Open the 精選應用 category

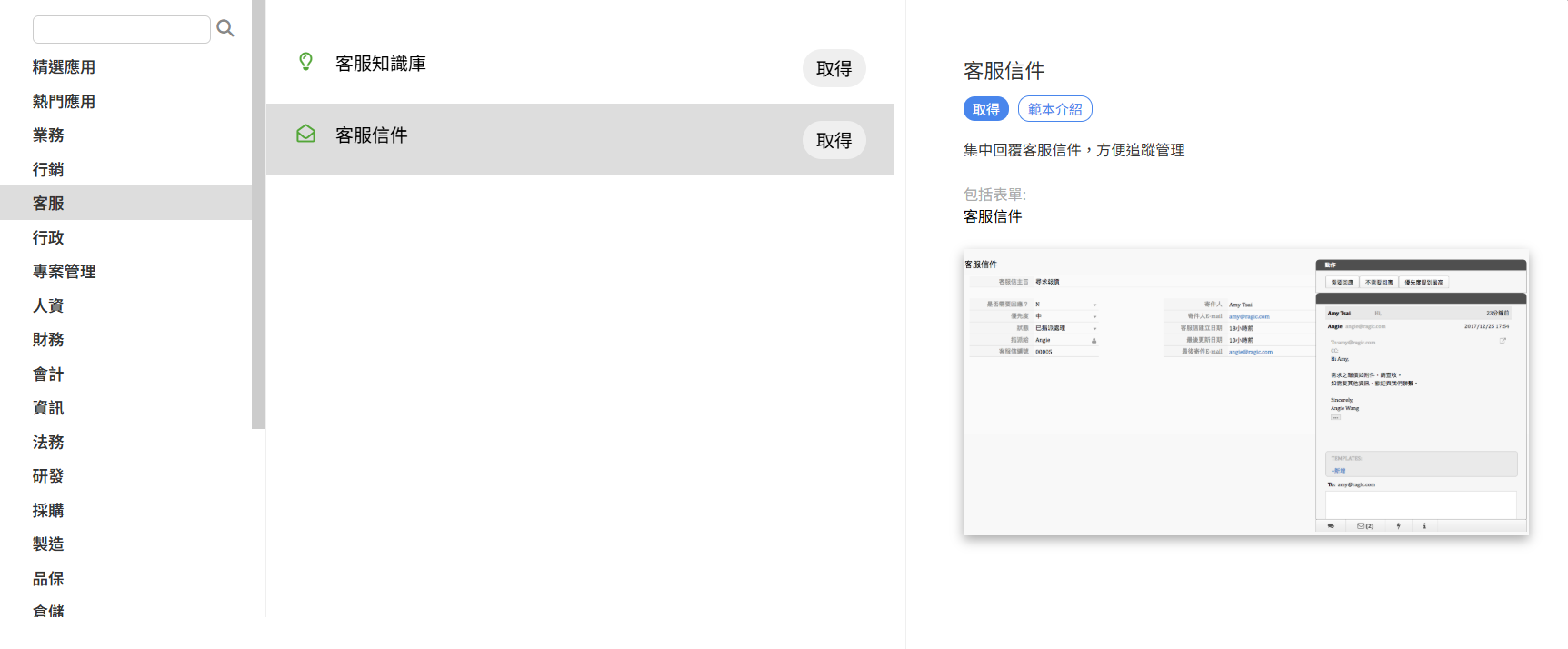64,67
